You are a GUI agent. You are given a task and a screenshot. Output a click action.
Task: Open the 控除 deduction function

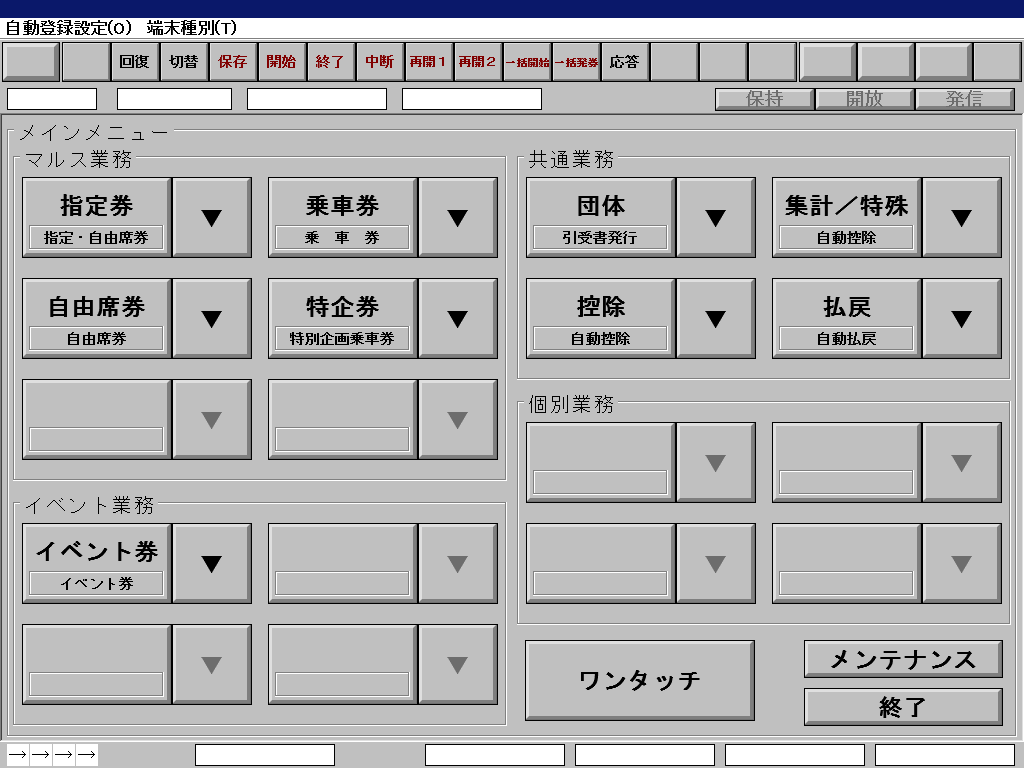coord(601,319)
